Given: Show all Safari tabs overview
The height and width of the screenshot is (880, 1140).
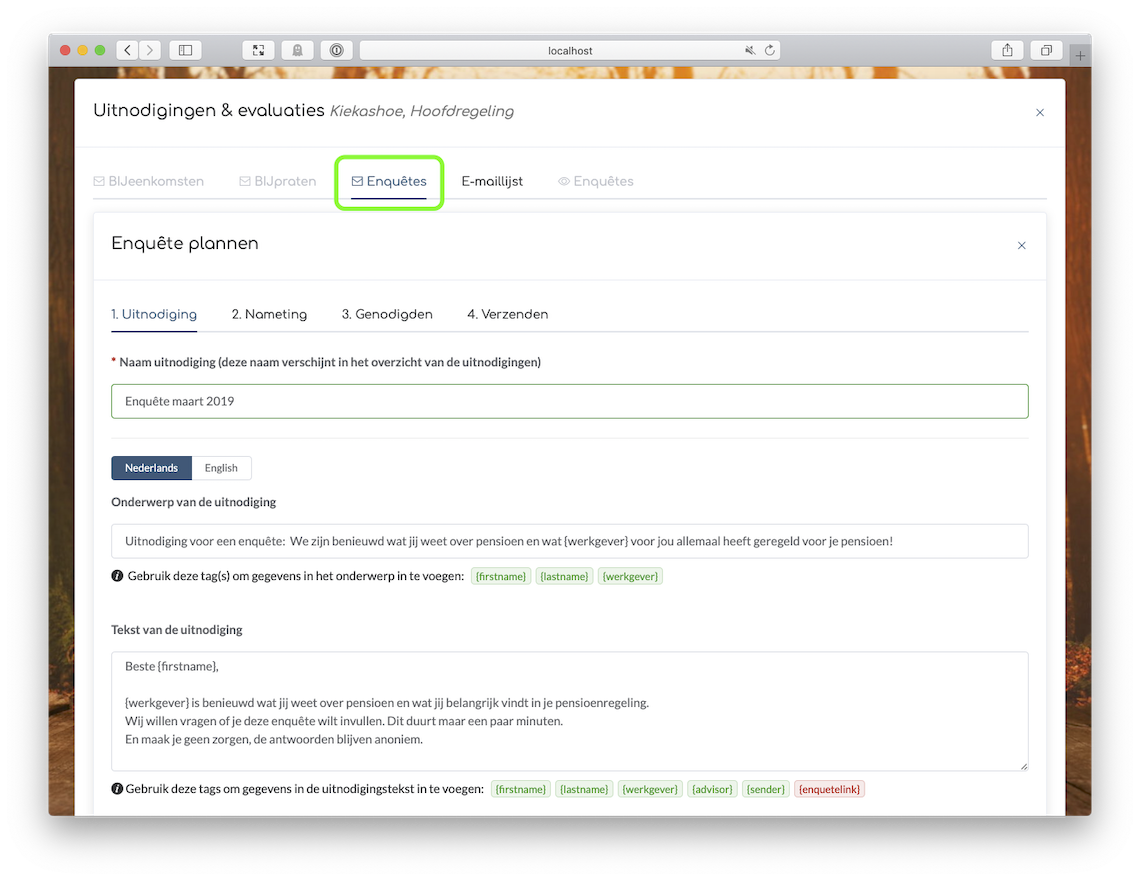Looking at the screenshot, I should point(1046,50).
